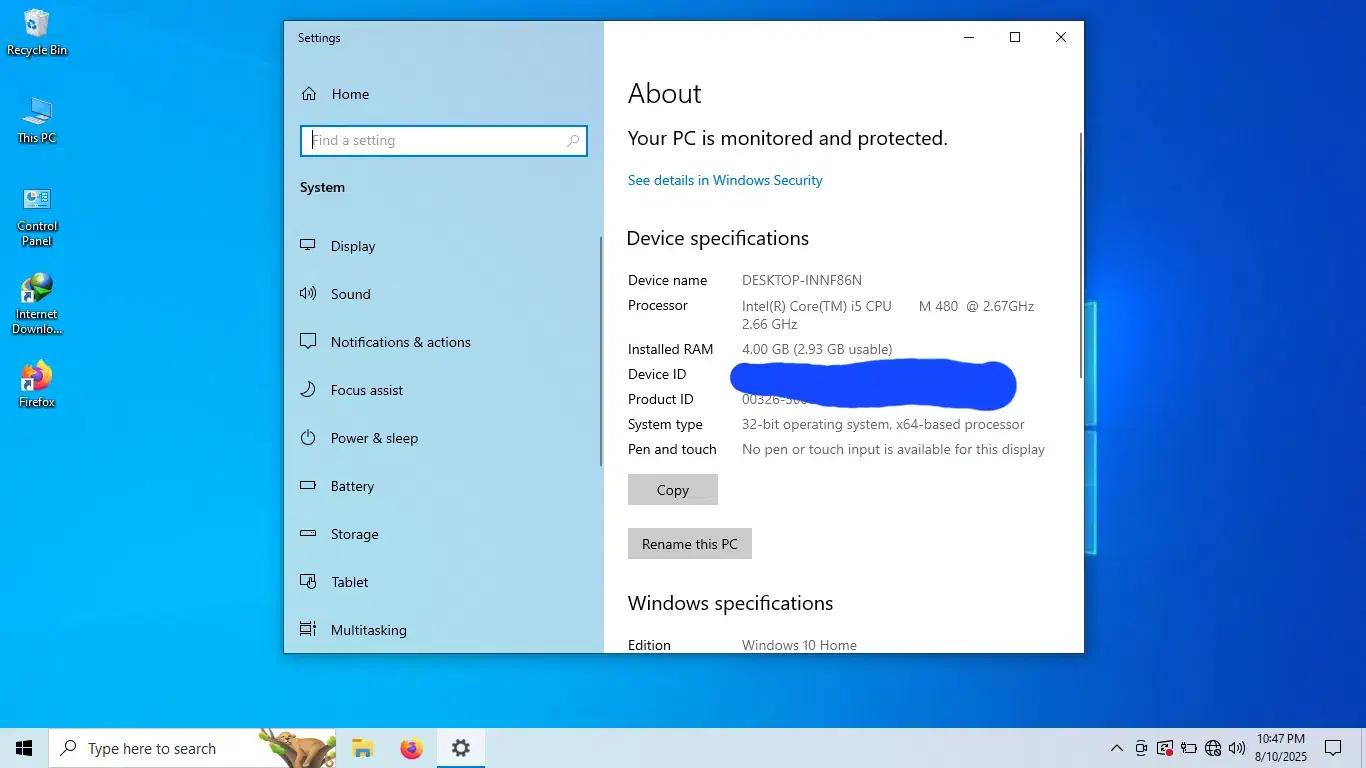
Task: Open Notifications & actions settings
Action: click(400, 342)
